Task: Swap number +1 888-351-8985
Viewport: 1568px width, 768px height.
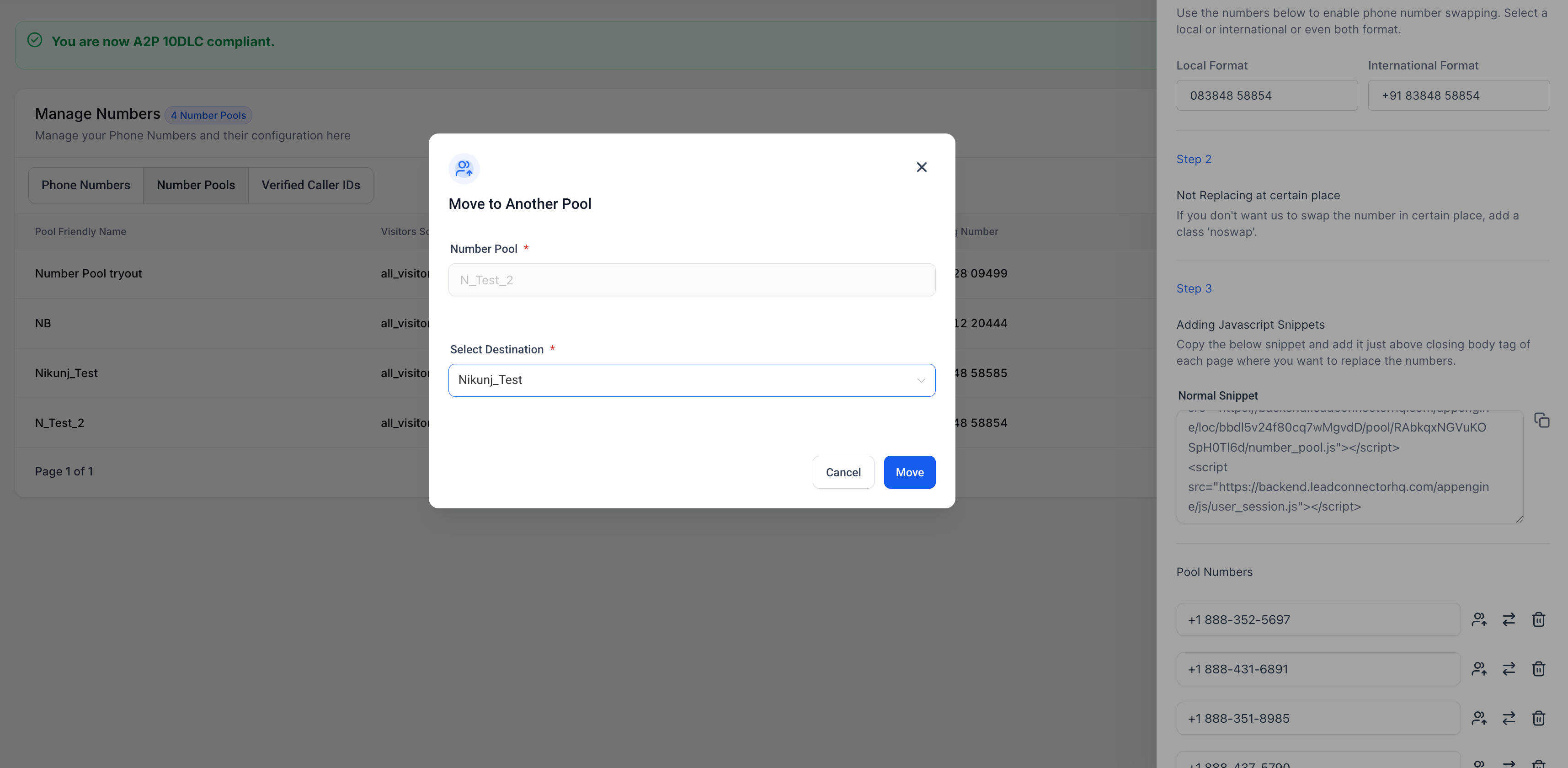Action: 1509,718
